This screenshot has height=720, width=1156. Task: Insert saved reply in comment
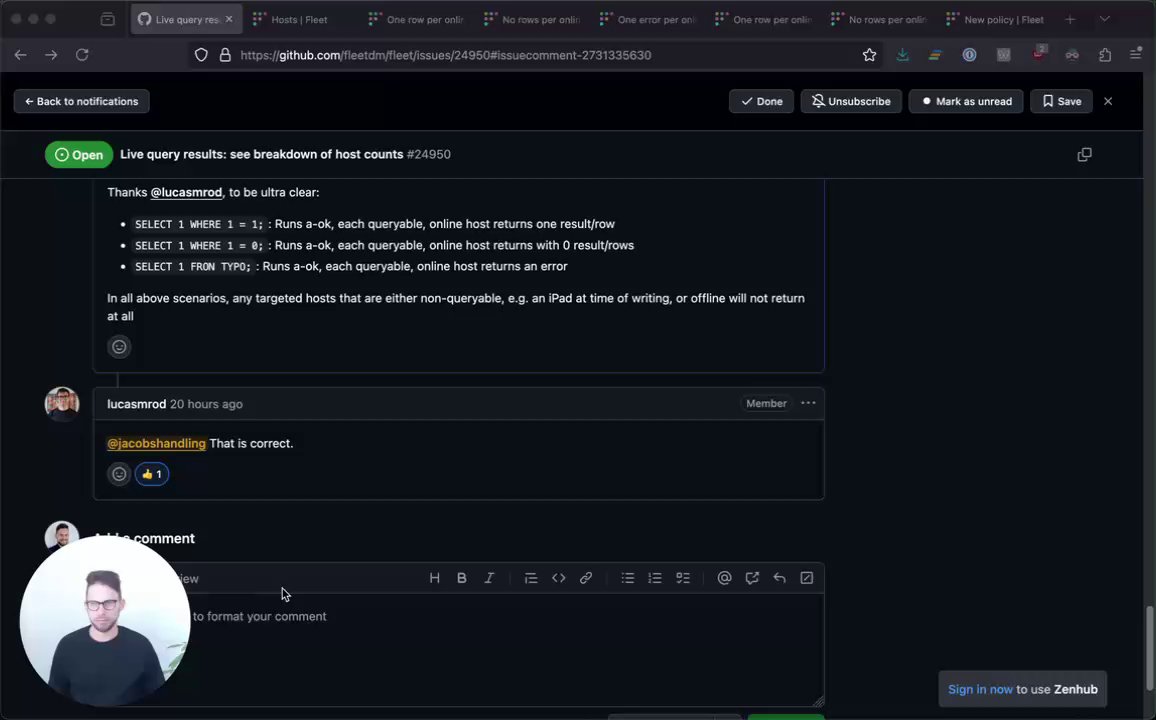click(x=779, y=579)
